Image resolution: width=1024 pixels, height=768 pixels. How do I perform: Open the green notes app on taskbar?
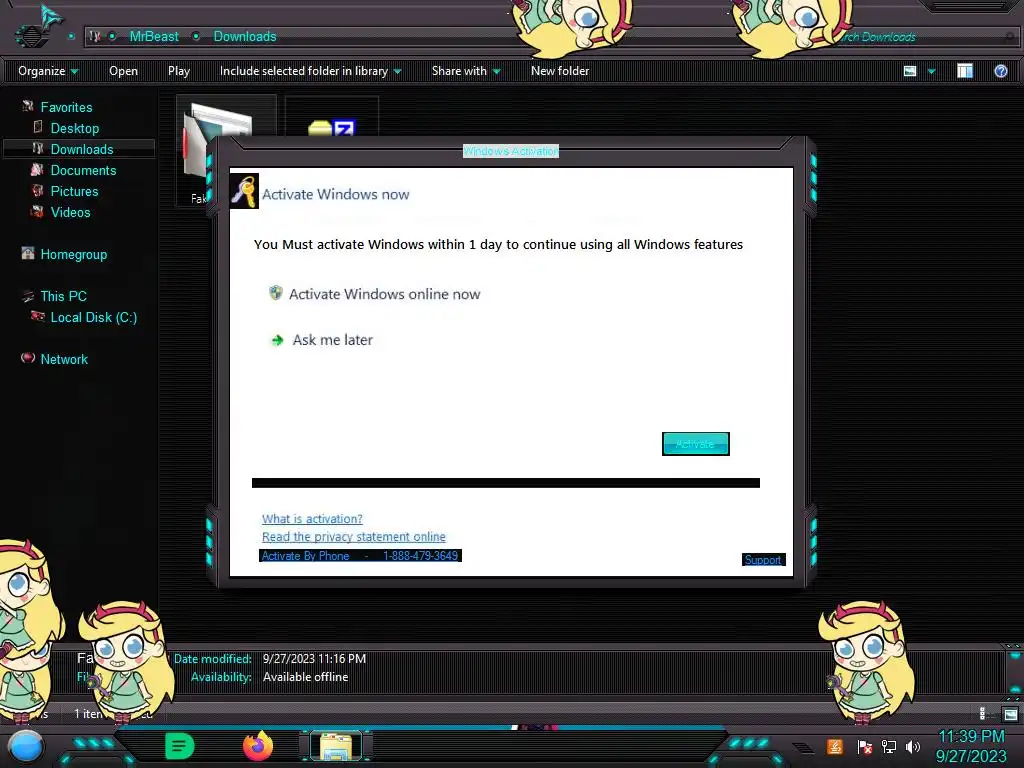tap(180, 746)
